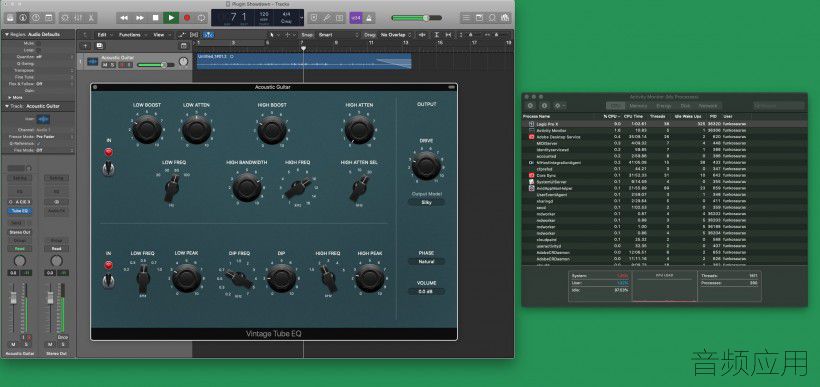Start playback with the green Play button
820x387 pixels.
pyautogui.click(x=171, y=18)
